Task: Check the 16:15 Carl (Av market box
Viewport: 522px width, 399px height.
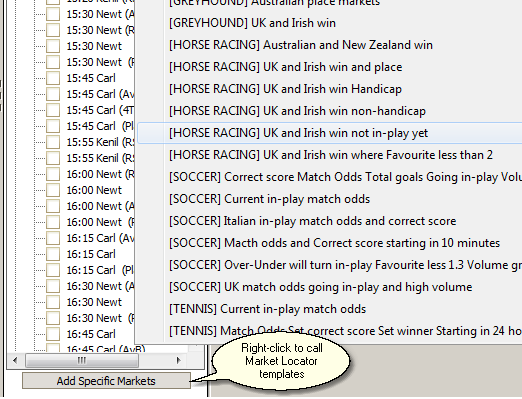Action: coord(53,238)
